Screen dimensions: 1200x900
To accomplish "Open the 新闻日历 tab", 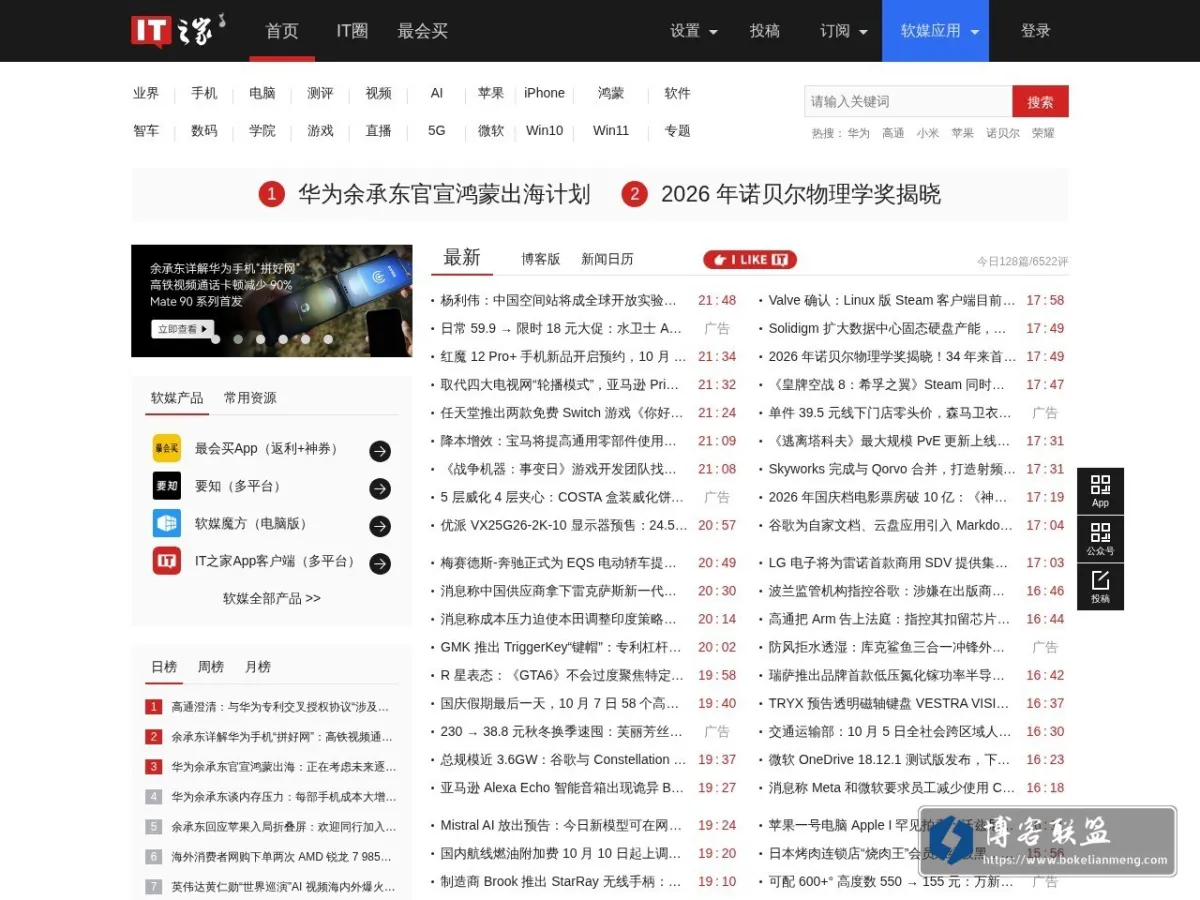I will (x=607, y=259).
